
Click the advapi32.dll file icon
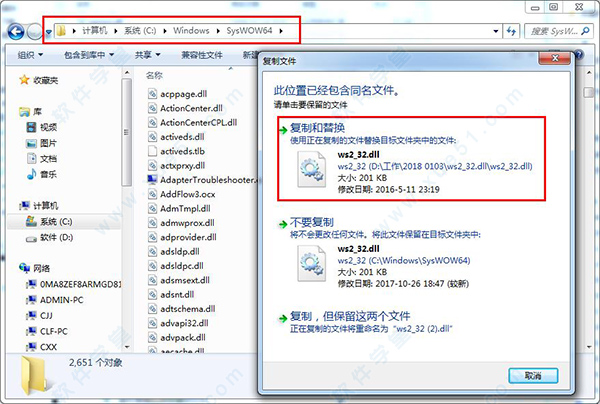click(152, 323)
